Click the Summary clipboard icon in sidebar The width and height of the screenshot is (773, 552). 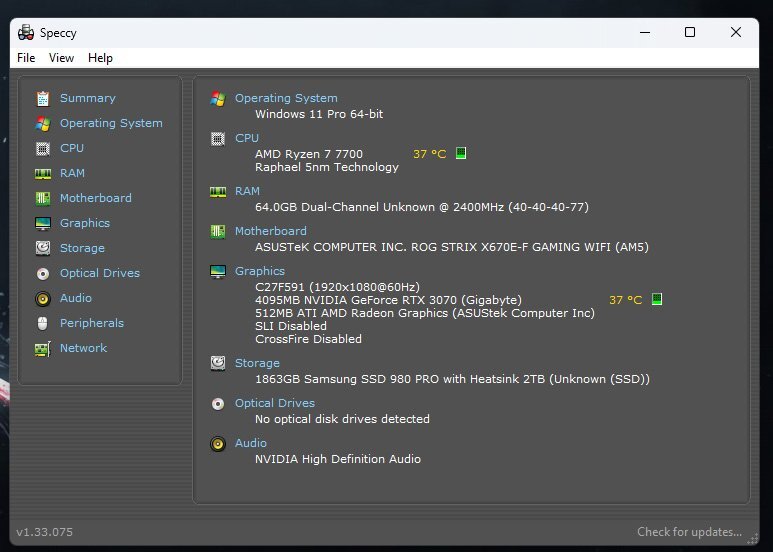43,99
